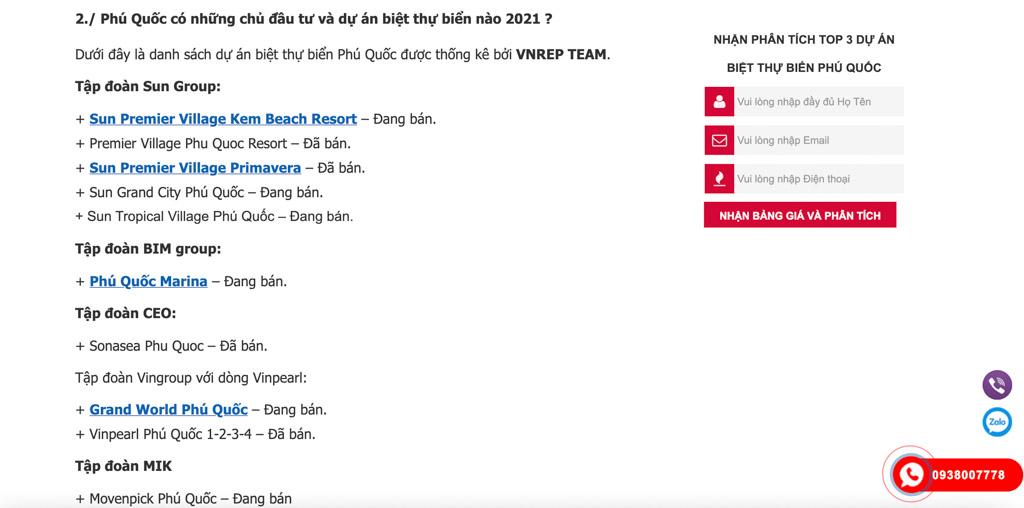The height and width of the screenshot is (508, 1024).
Task: Click the Tập đoàn BIM group heading
Action: click(148, 249)
